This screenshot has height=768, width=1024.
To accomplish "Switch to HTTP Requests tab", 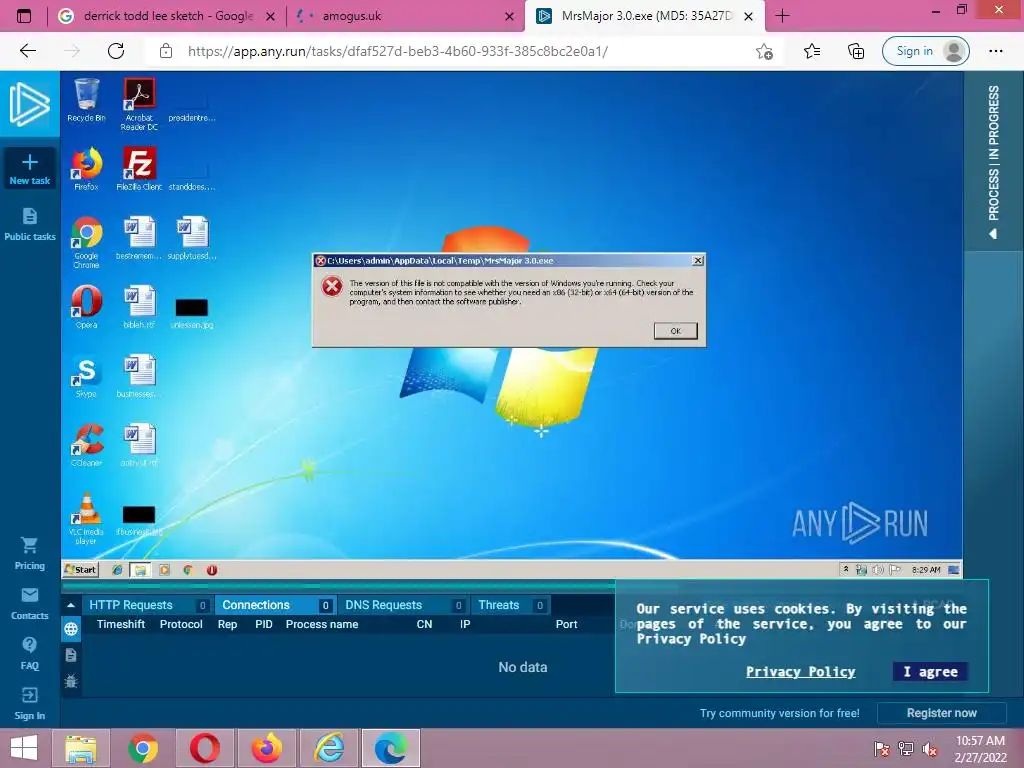I will click(x=148, y=605).
